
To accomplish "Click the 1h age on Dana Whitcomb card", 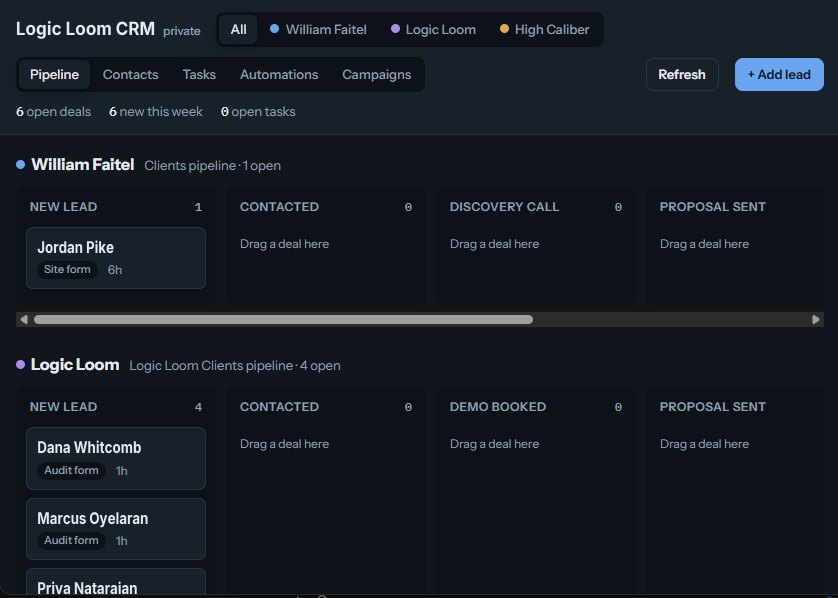I will point(121,471).
